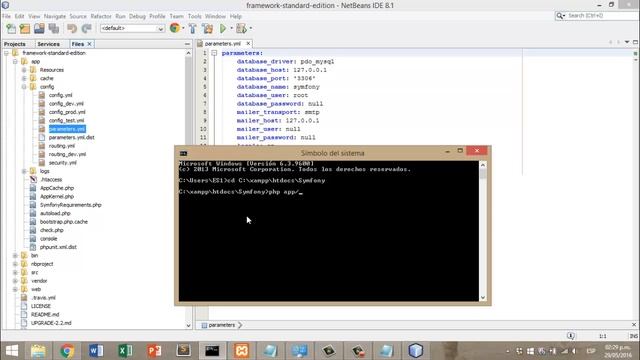
Task: Switch to the Services tab
Action: click(48, 44)
